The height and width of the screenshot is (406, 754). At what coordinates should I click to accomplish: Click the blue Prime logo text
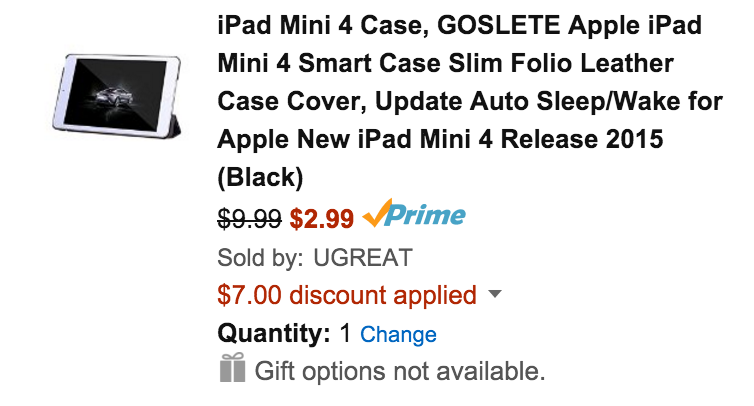coord(425,215)
